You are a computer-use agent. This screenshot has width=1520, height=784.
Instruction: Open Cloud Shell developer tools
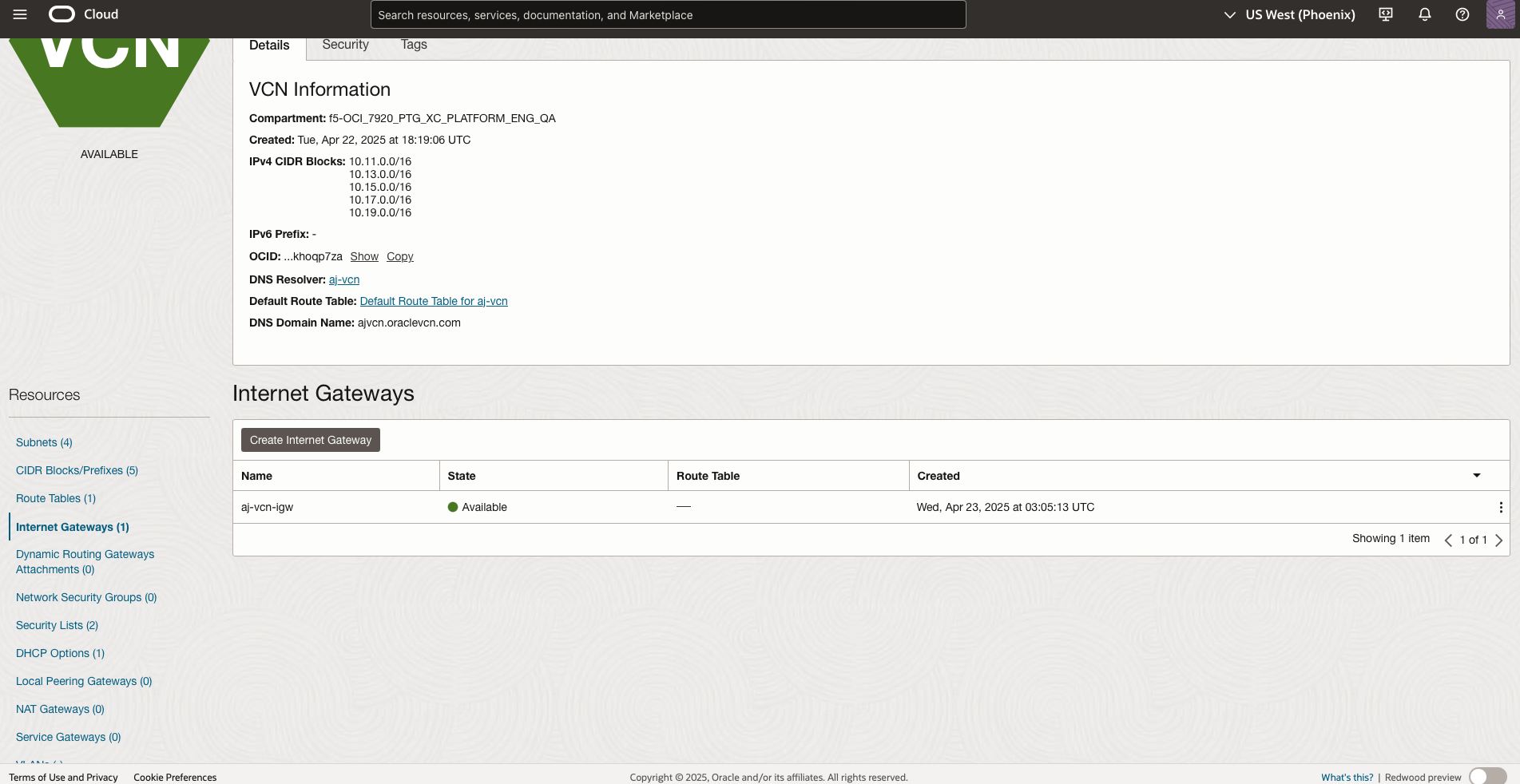(x=1384, y=14)
